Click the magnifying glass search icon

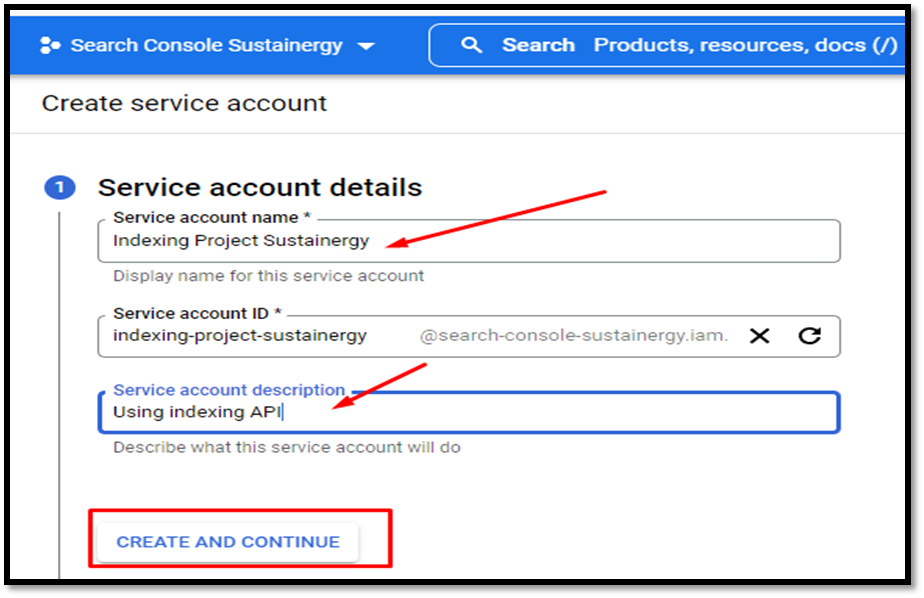(x=471, y=45)
